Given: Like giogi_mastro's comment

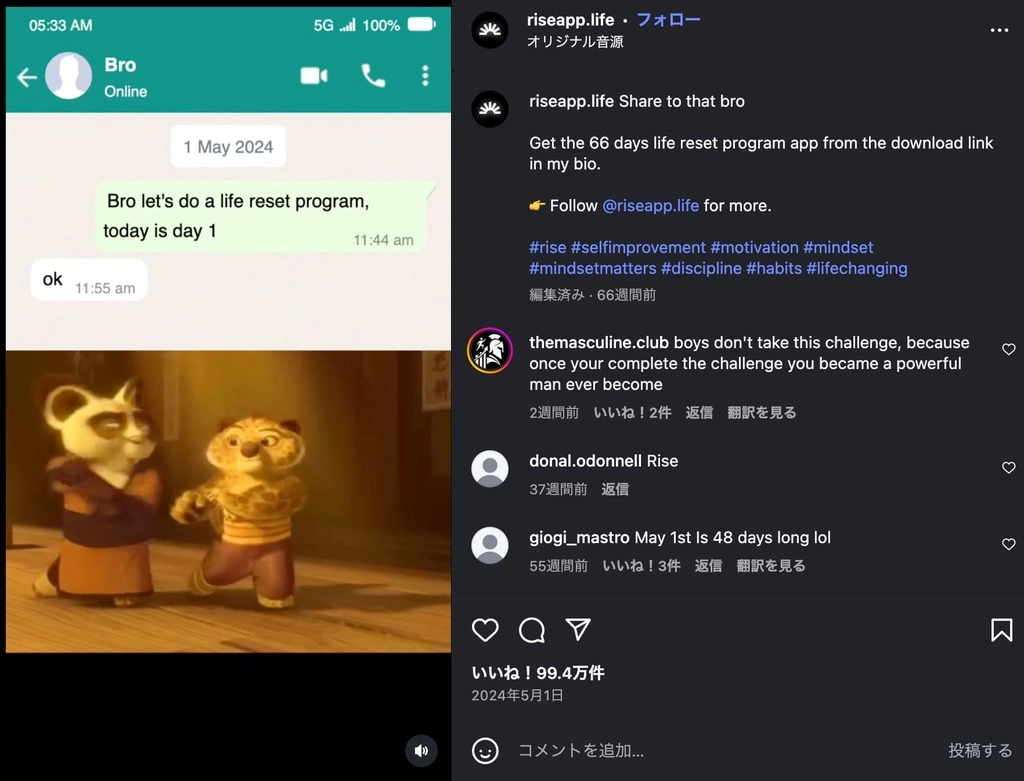Looking at the screenshot, I should pyautogui.click(x=1008, y=544).
